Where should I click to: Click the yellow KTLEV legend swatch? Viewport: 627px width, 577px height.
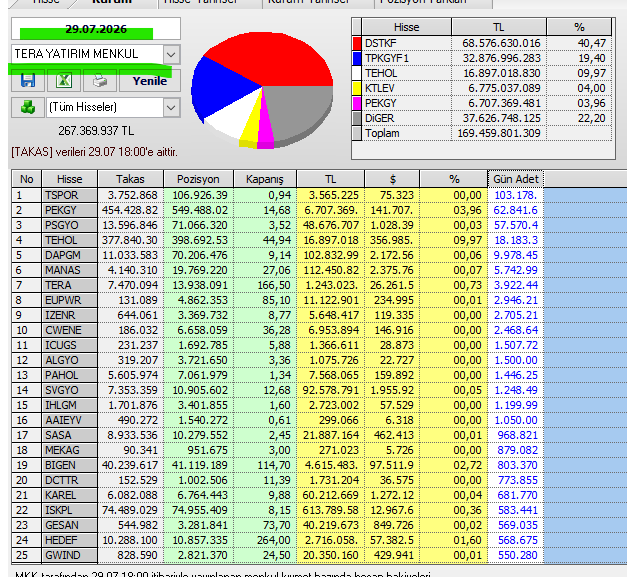[x=357, y=88]
